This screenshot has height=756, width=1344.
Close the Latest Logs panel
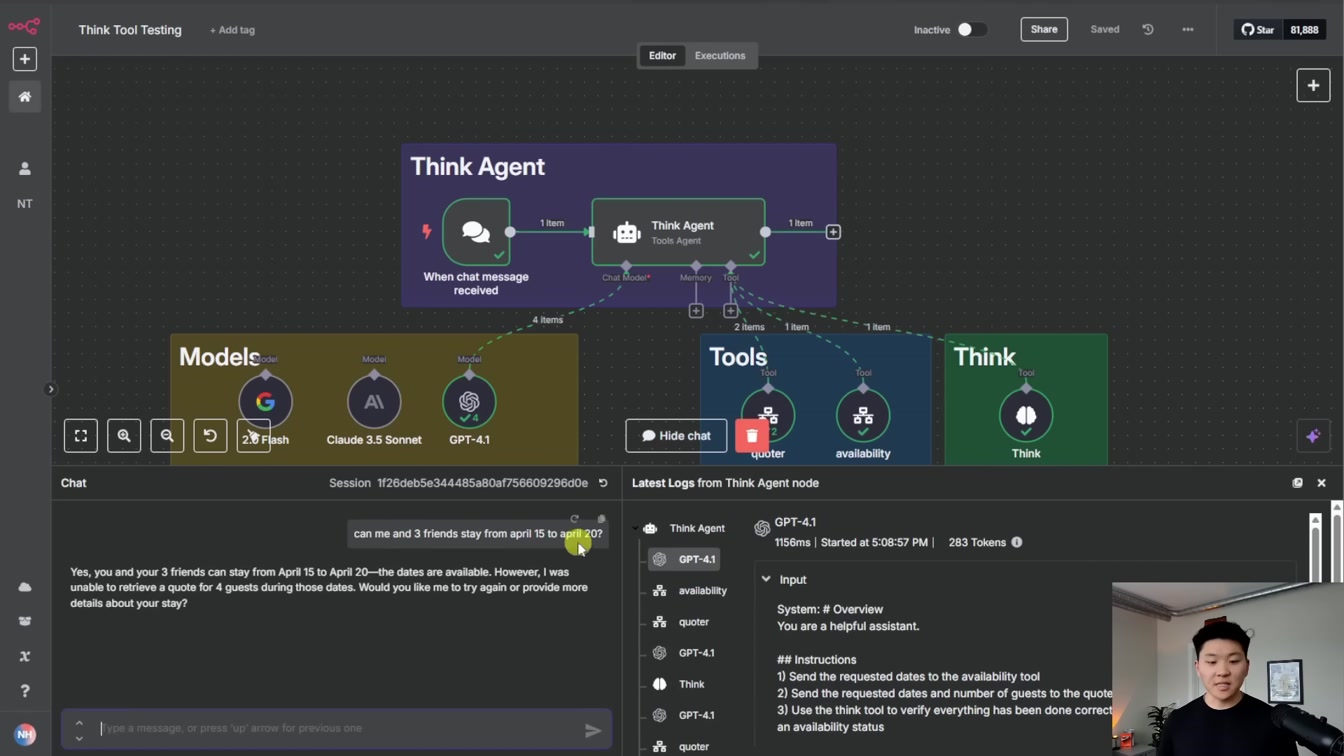[x=1321, y=483]
